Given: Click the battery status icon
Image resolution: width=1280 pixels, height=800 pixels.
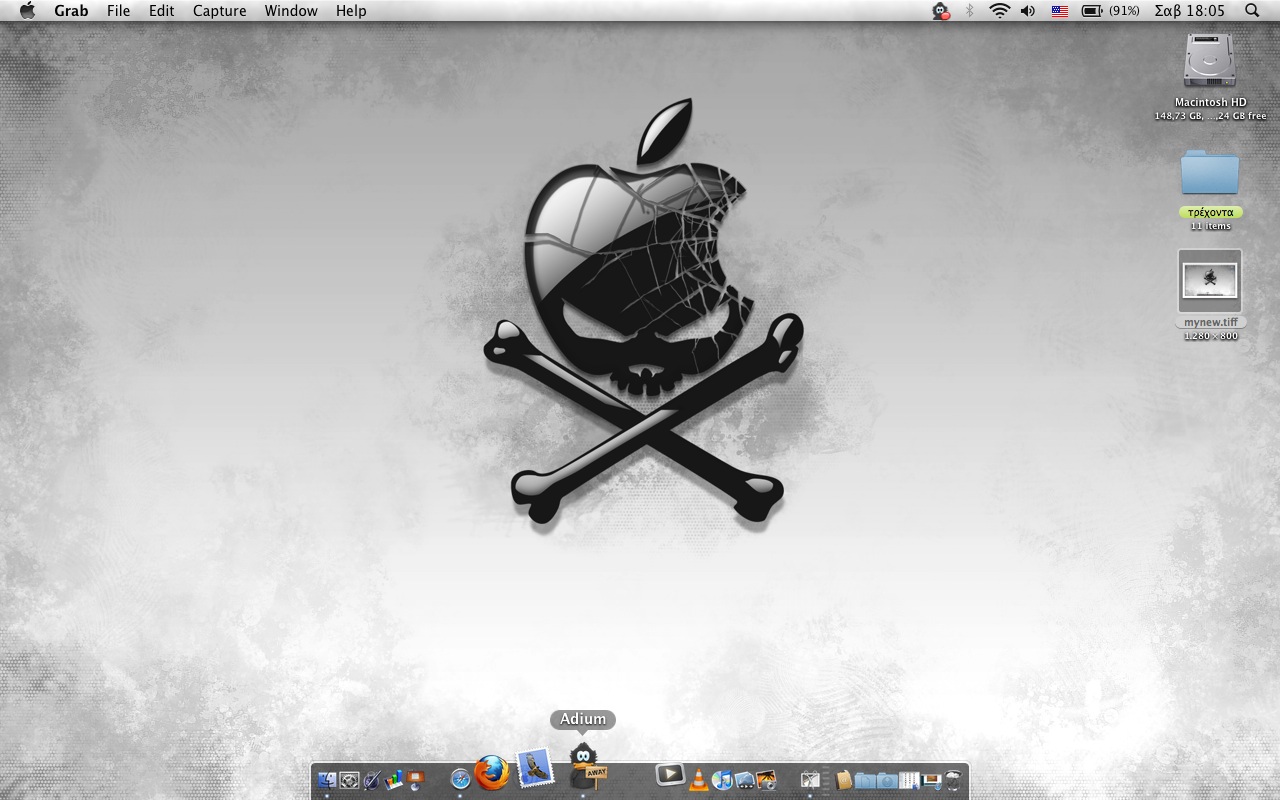Looking at the screenshot, I should coord(1091,11).
